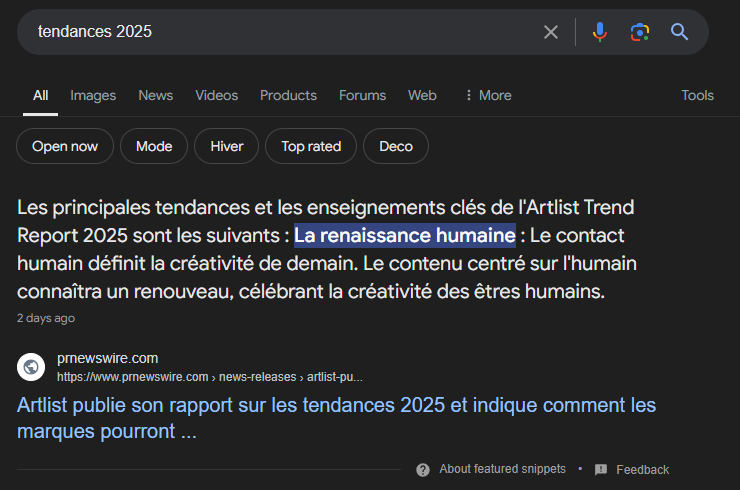740x490 pixels.
Task: Click the prnewswire.com site name
Action: (108, 359)
